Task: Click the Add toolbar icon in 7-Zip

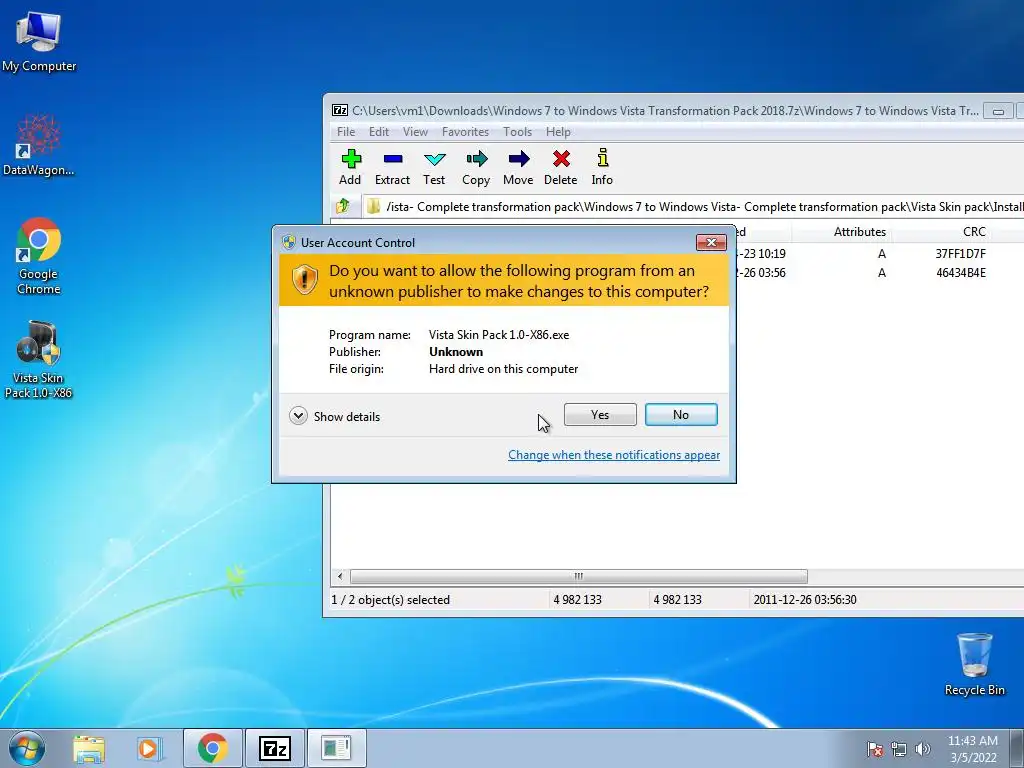Action: click(350, 167)
